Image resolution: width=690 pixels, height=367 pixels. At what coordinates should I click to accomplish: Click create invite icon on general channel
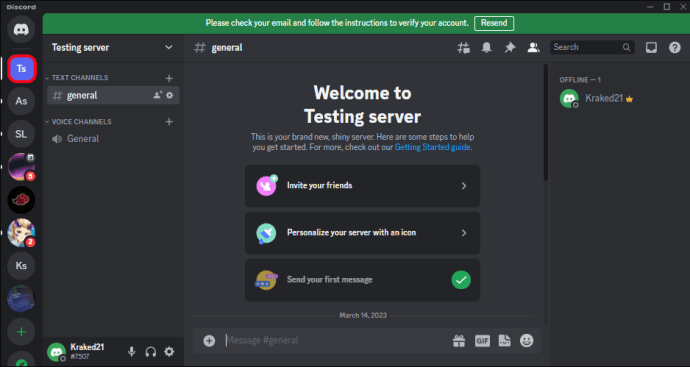point(157,95)
